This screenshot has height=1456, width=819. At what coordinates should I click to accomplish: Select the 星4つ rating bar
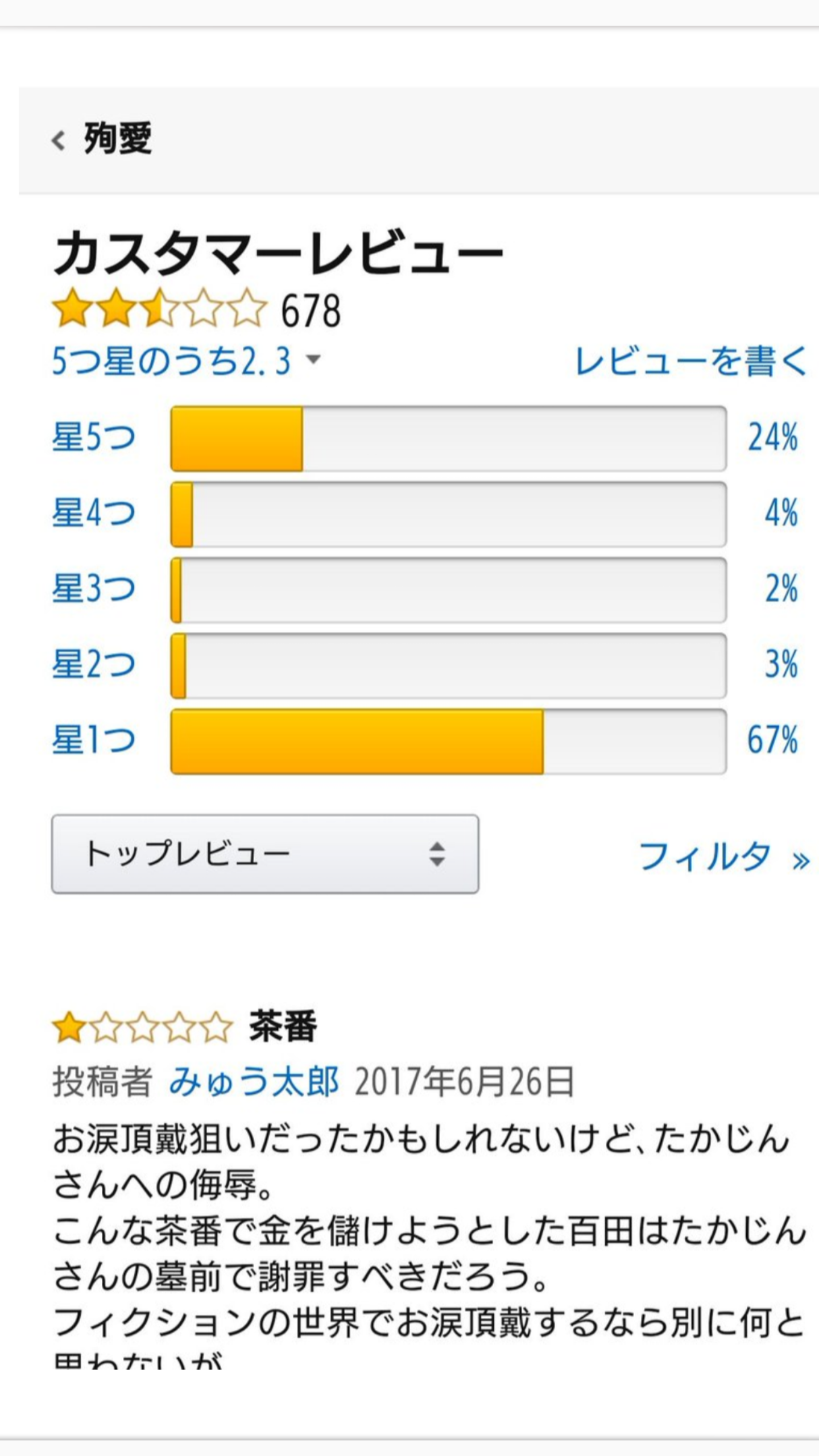(448, 514)
